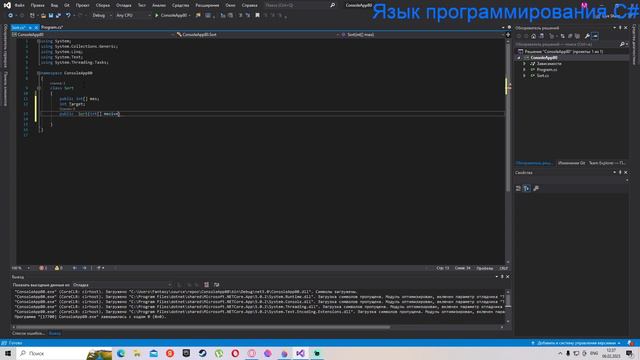
Task: Click the wrench Properties icon in Solution Explorer
Action: click(587, 36)
